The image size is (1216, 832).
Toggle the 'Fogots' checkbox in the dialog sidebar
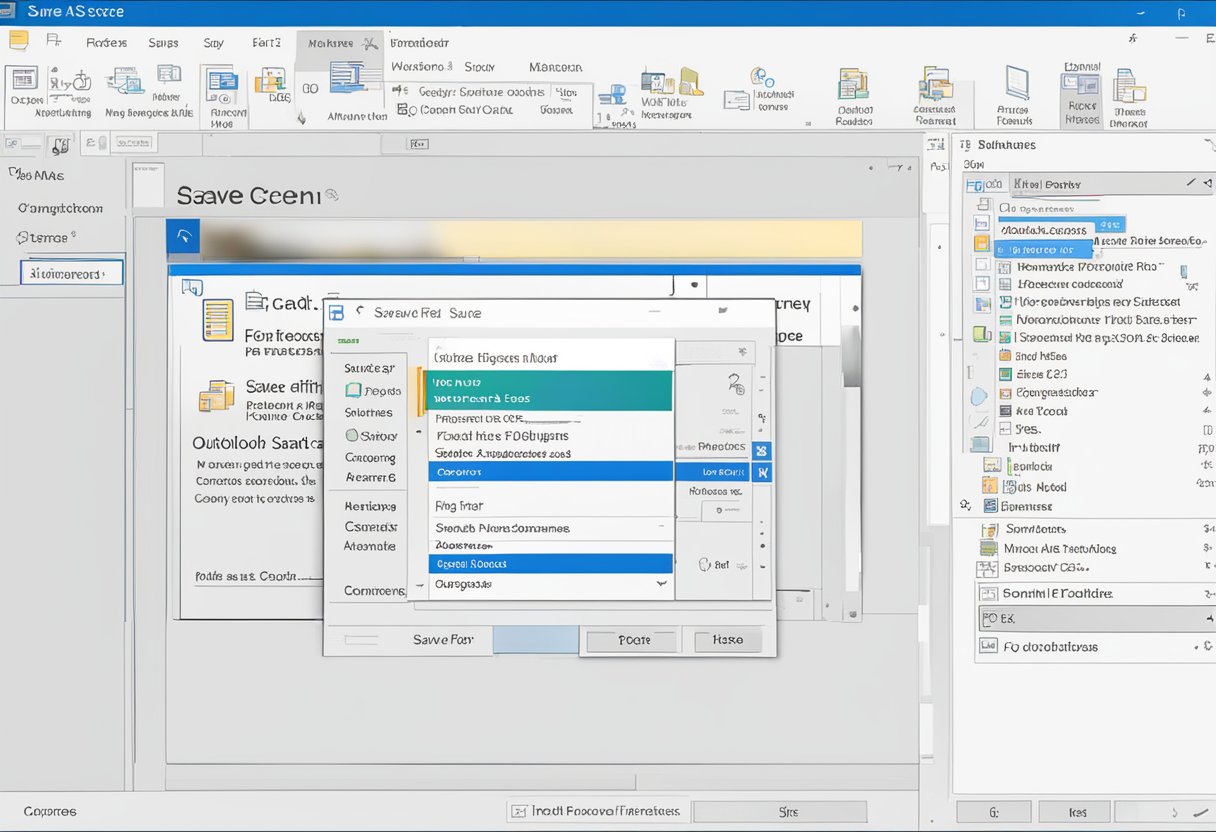click(x=352, y=391)
